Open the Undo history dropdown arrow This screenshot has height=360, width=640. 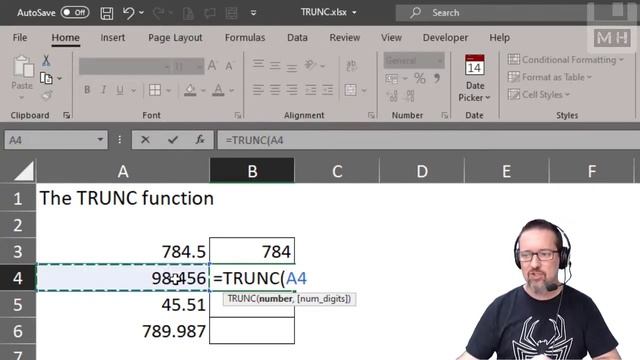tap(142, 13)
